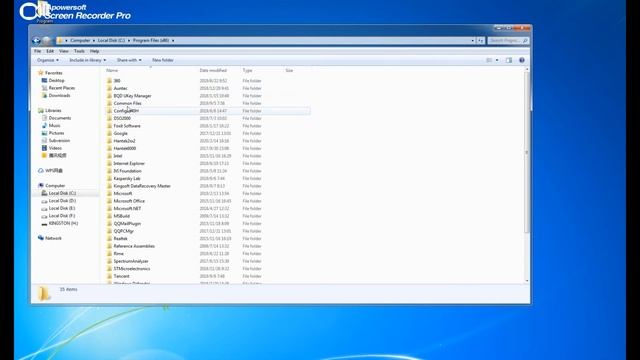640x360 pixels.
Task: Open Include in library dropdown
Action: (87, 60)
